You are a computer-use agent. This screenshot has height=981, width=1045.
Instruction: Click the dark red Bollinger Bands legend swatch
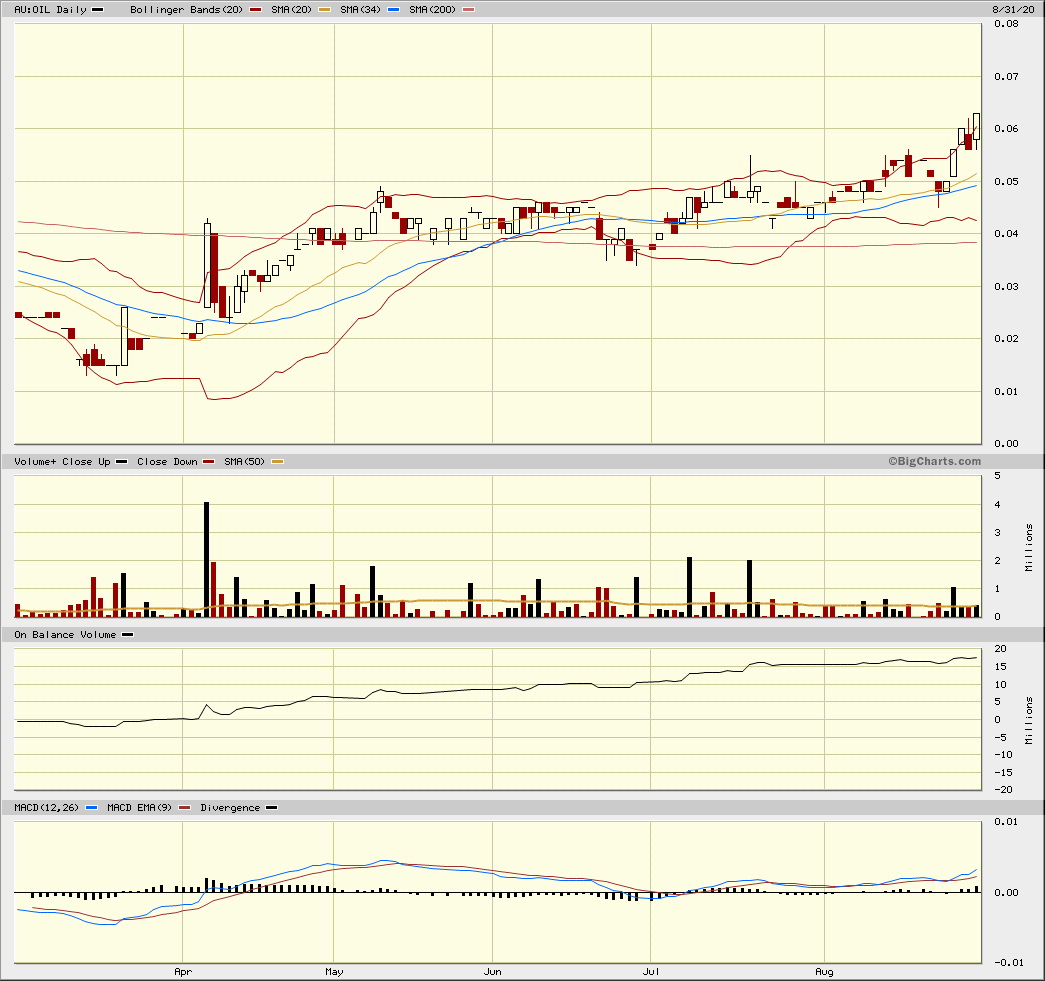[255, 10]
